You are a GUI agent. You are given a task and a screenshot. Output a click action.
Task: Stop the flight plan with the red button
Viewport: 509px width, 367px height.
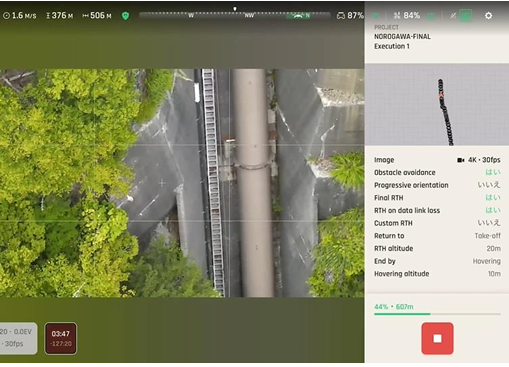(x=437, y=338)
